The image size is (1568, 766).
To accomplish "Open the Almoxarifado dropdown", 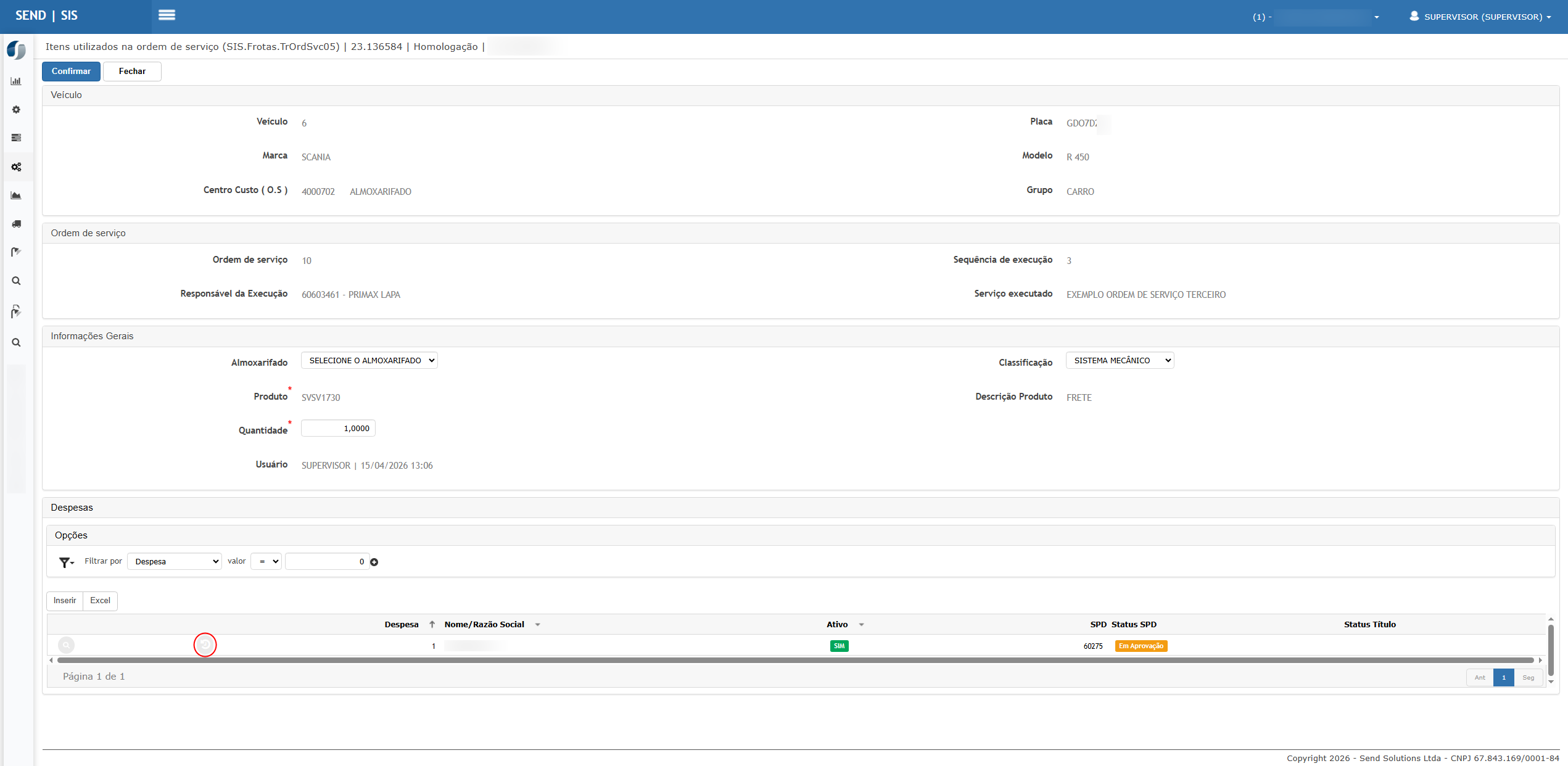I will 369,361.
